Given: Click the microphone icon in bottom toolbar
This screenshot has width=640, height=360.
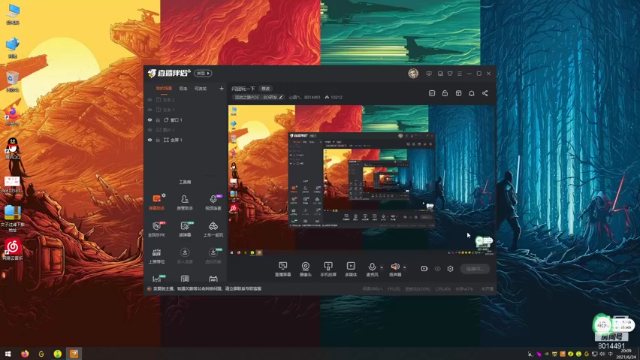Looking at the screenshot, I should [372, 267].
